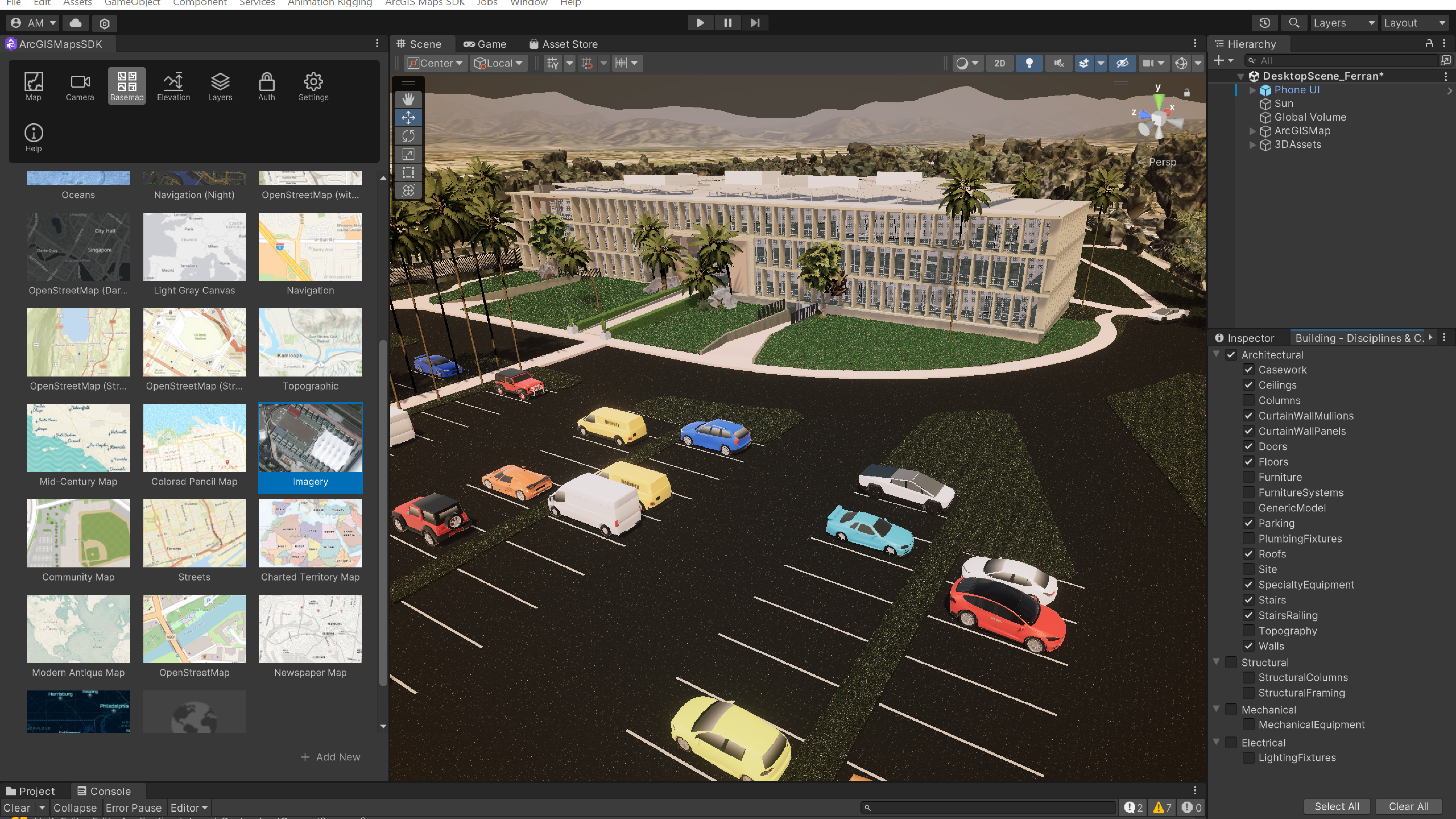
Task: Open the ArcGIS Maps SDK menu
Action: click(424, 3)
